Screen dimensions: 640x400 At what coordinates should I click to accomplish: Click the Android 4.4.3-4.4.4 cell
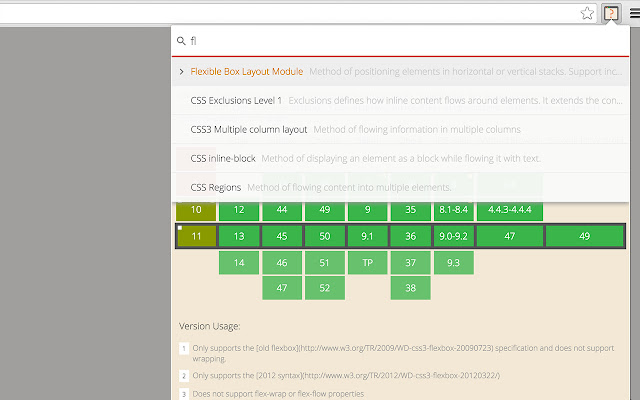510,210
